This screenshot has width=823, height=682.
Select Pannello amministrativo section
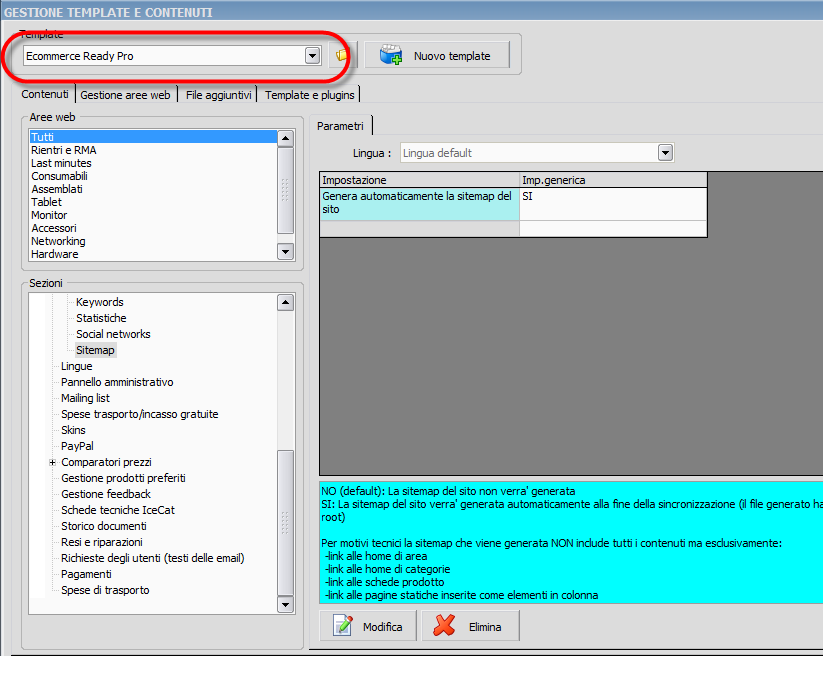point(117,382)
